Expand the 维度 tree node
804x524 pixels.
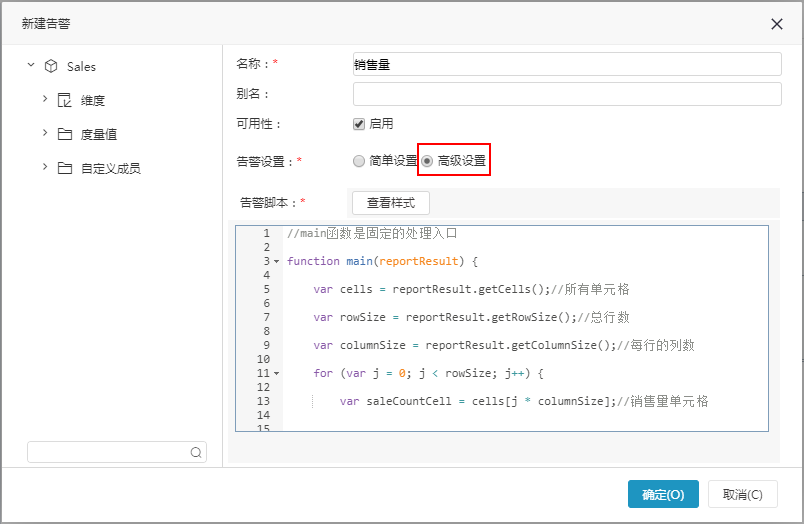tap(45, 98)
